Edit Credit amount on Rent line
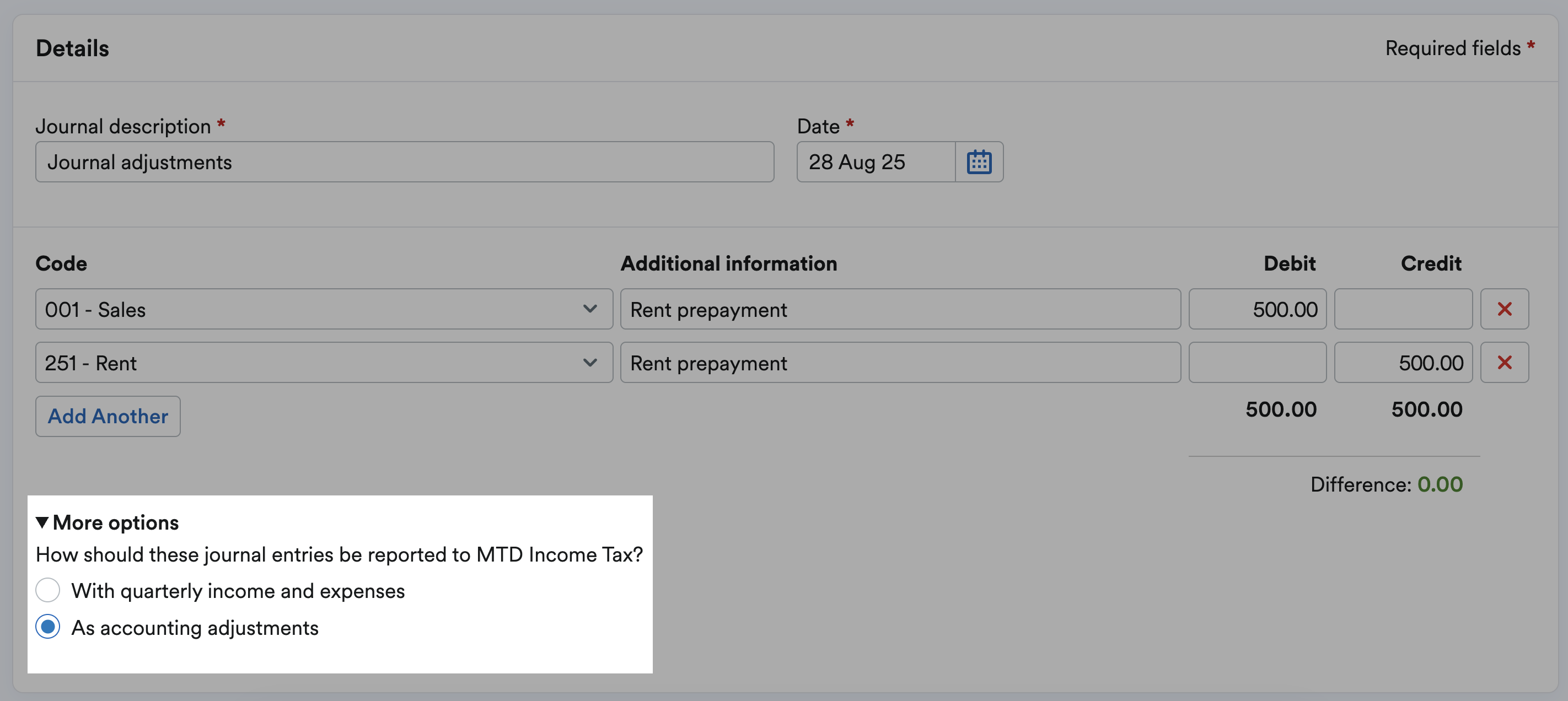 coord(1403,363)
